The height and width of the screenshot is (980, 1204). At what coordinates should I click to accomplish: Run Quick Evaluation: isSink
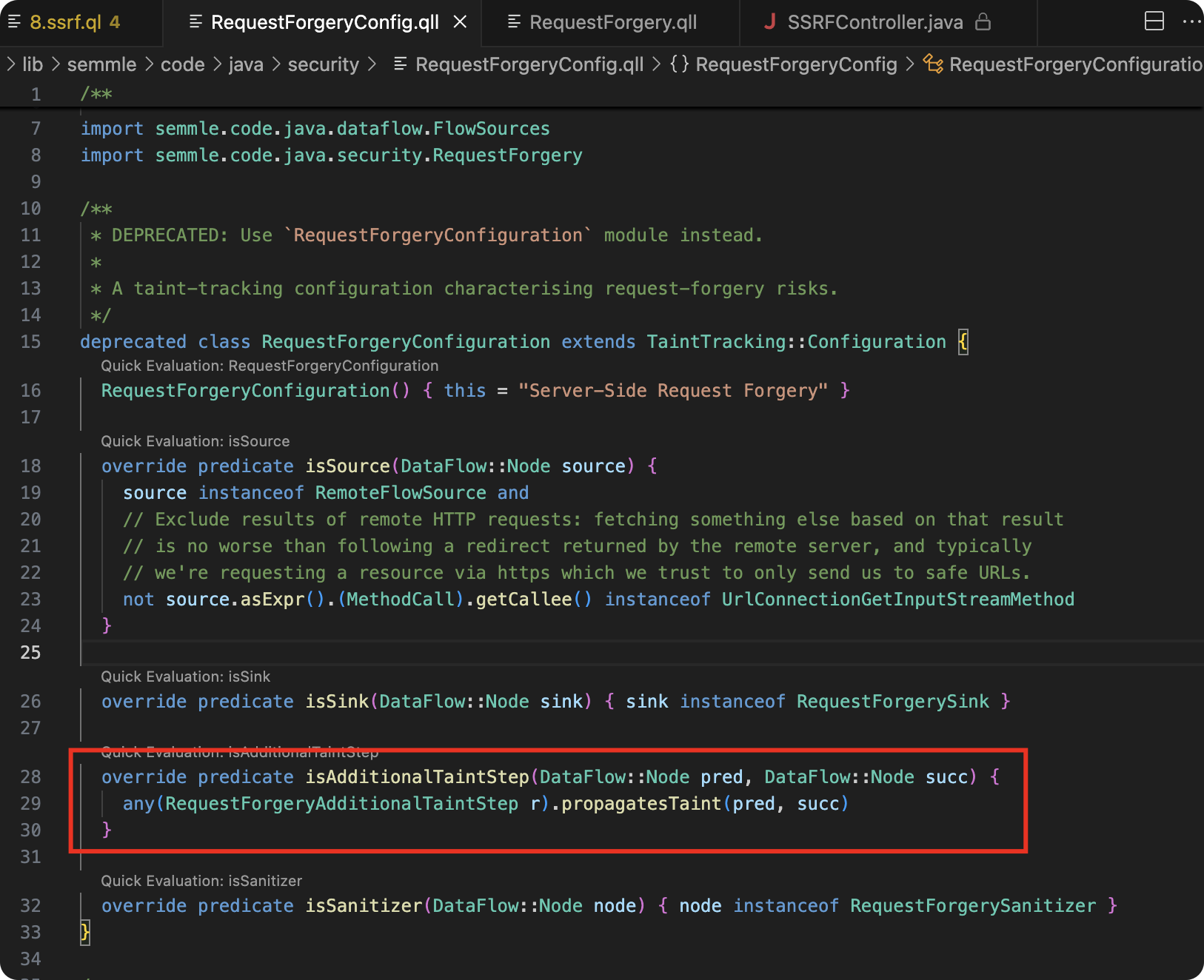(186, 677)
